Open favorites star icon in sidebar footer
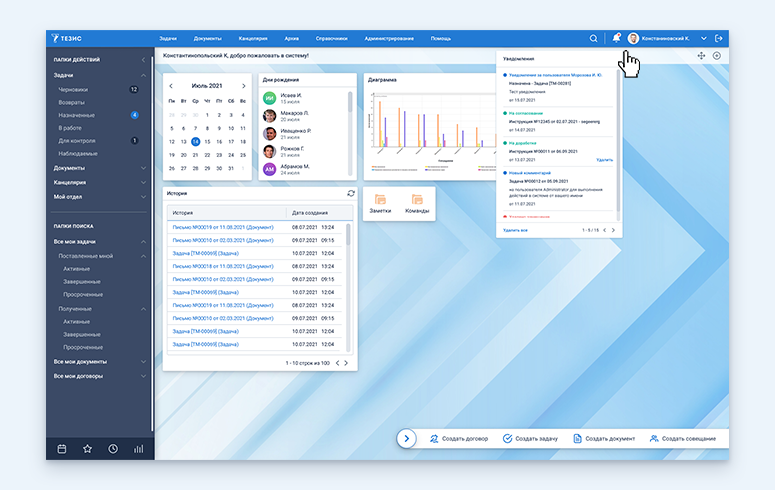The height and width of the screenshot is (490, 775). (87, 449)
